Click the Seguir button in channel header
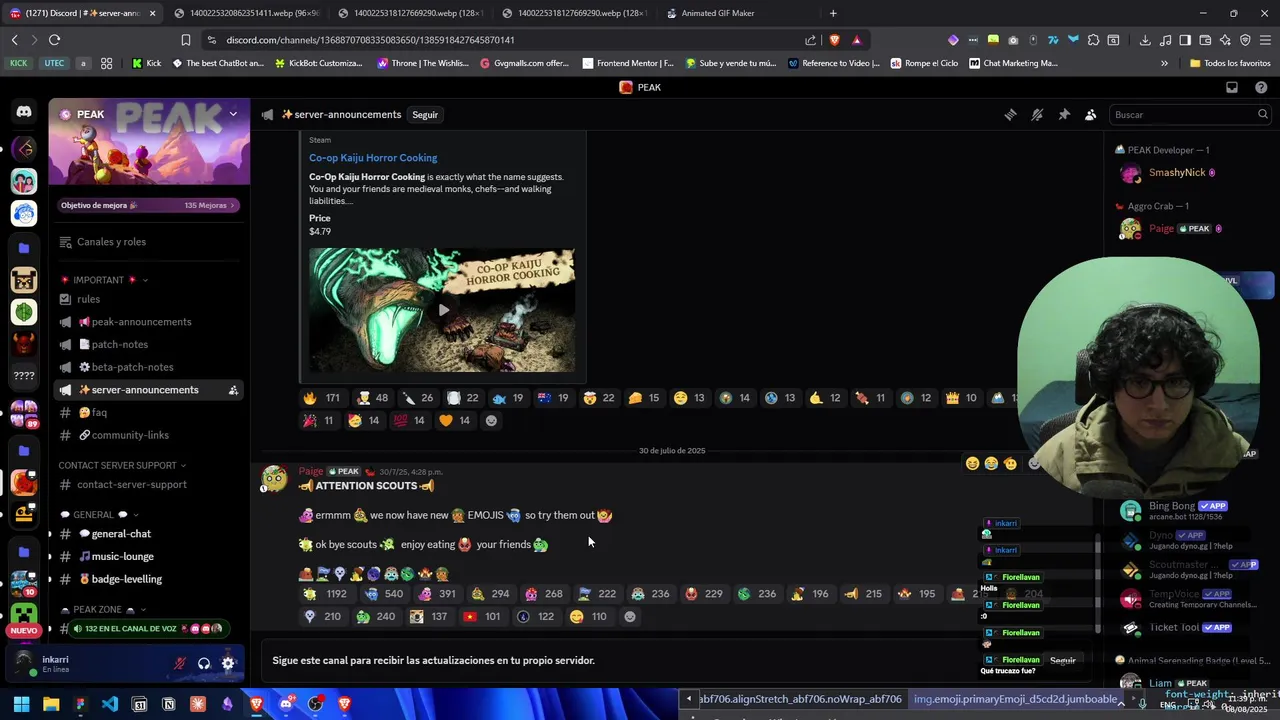Viewport: 1280px width, 720px height. point(425,115)
